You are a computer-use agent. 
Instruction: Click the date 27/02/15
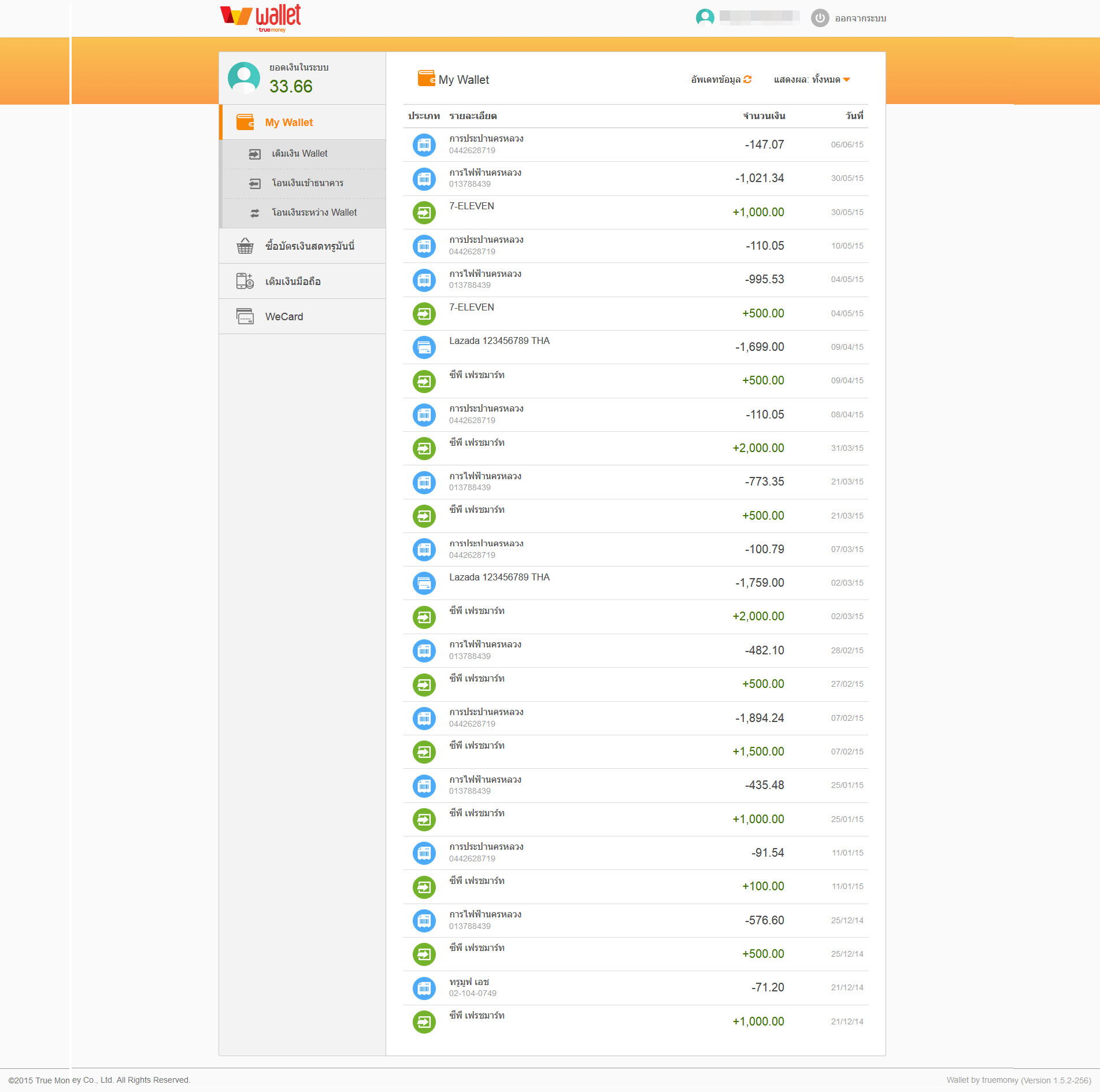[847, 684]
